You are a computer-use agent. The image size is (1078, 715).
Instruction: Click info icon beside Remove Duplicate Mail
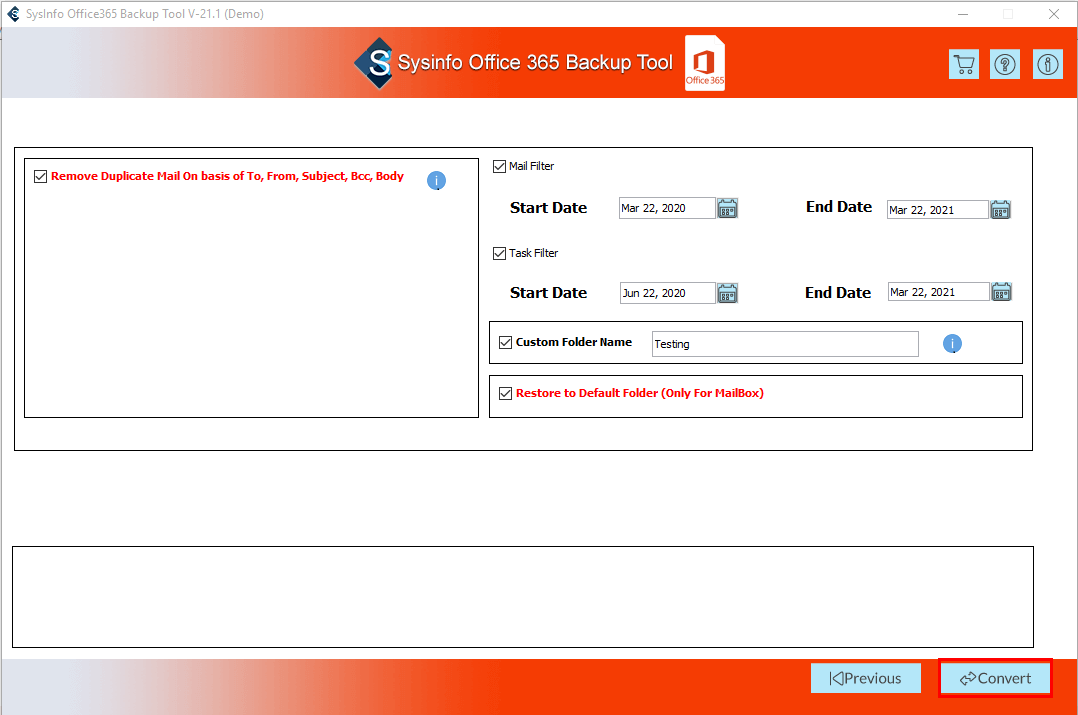point(436,181)
